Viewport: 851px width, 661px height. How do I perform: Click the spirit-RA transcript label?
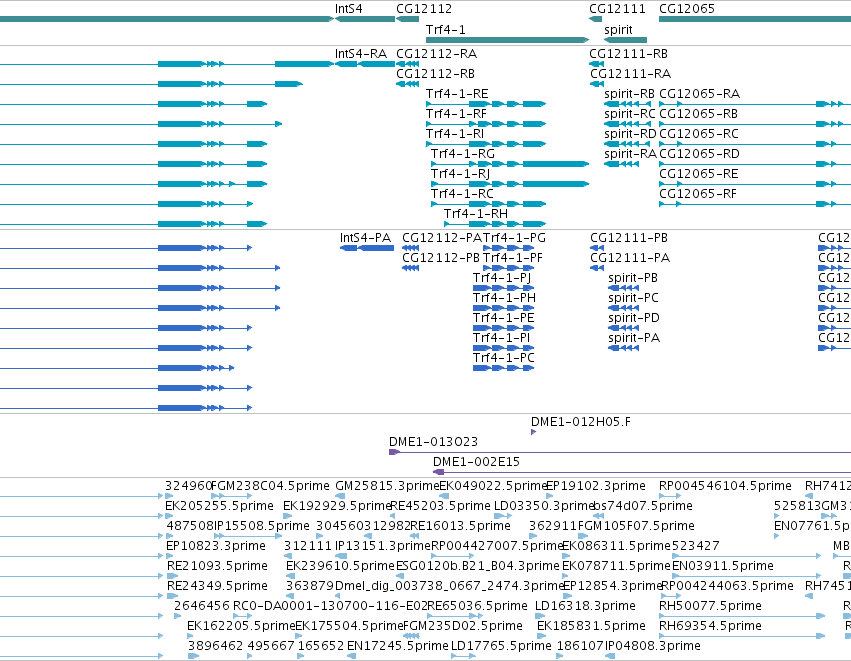pyautogui.click(x=630, y=154)
